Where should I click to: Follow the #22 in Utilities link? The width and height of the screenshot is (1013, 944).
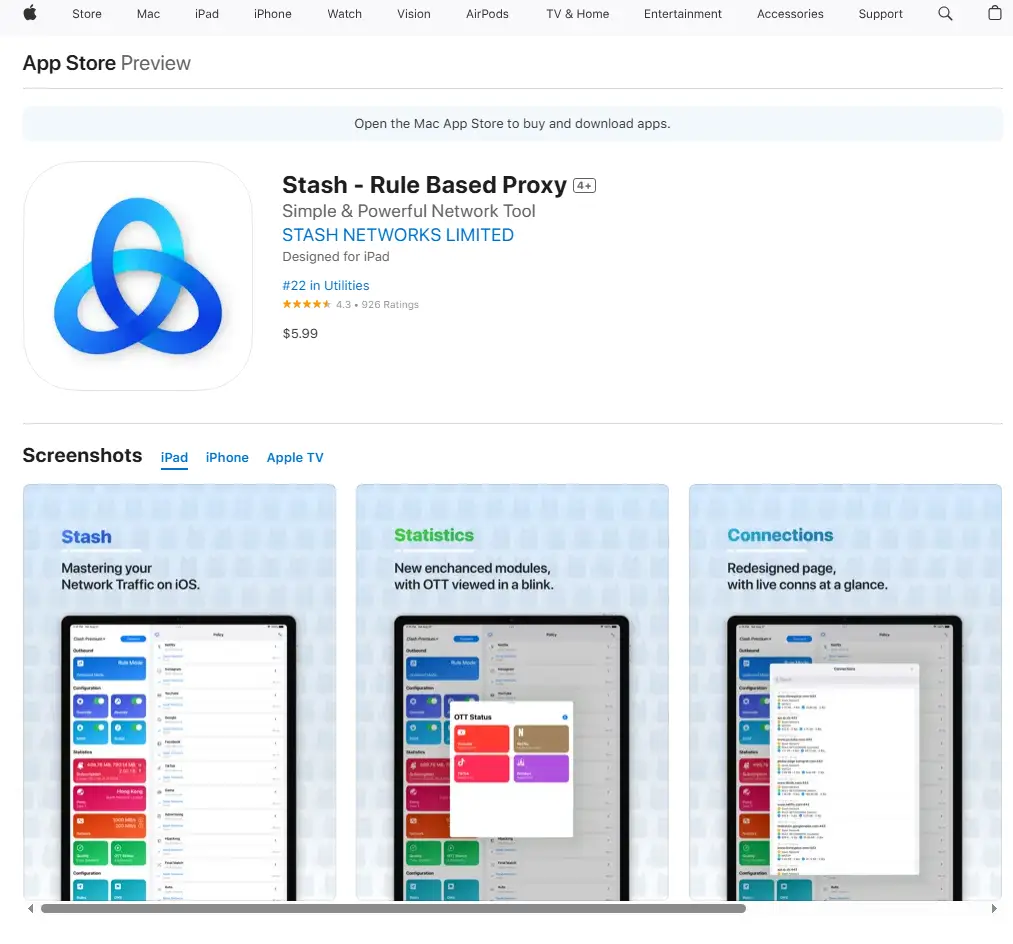coord(326,286)
